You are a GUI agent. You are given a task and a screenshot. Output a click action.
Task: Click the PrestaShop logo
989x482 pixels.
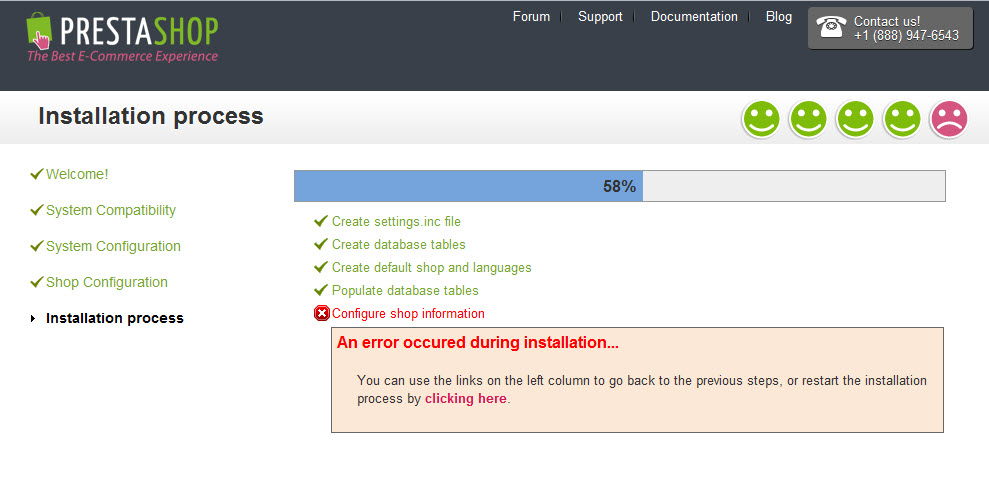tap(122, 37)
